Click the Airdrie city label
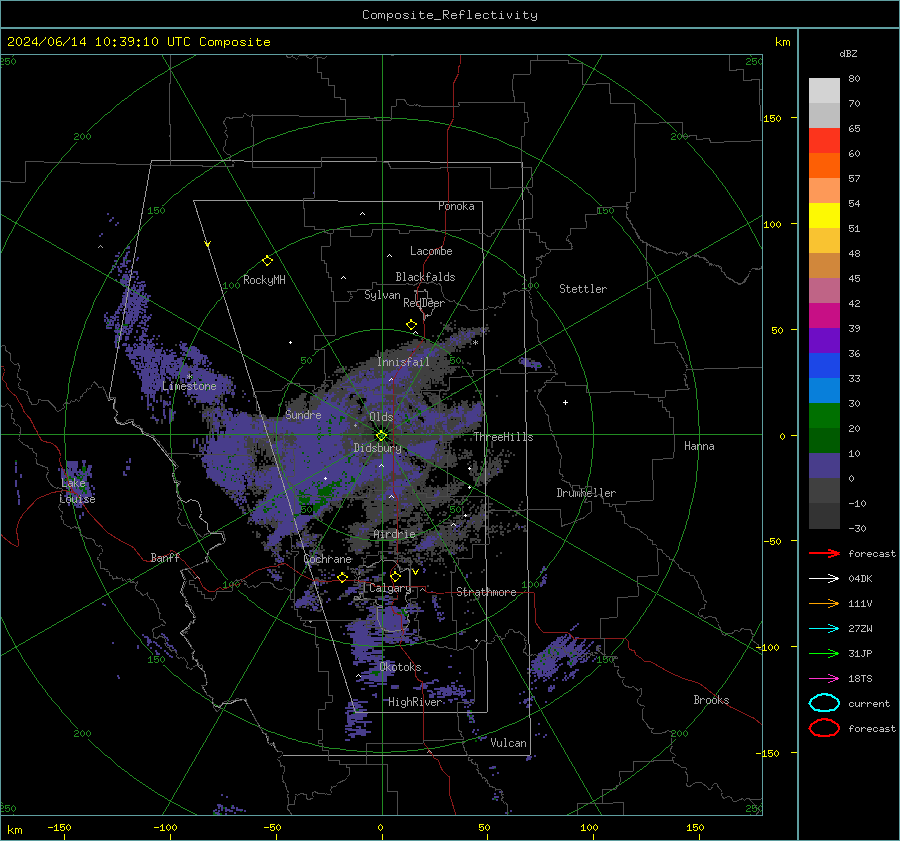 click(x=394, y=534)
